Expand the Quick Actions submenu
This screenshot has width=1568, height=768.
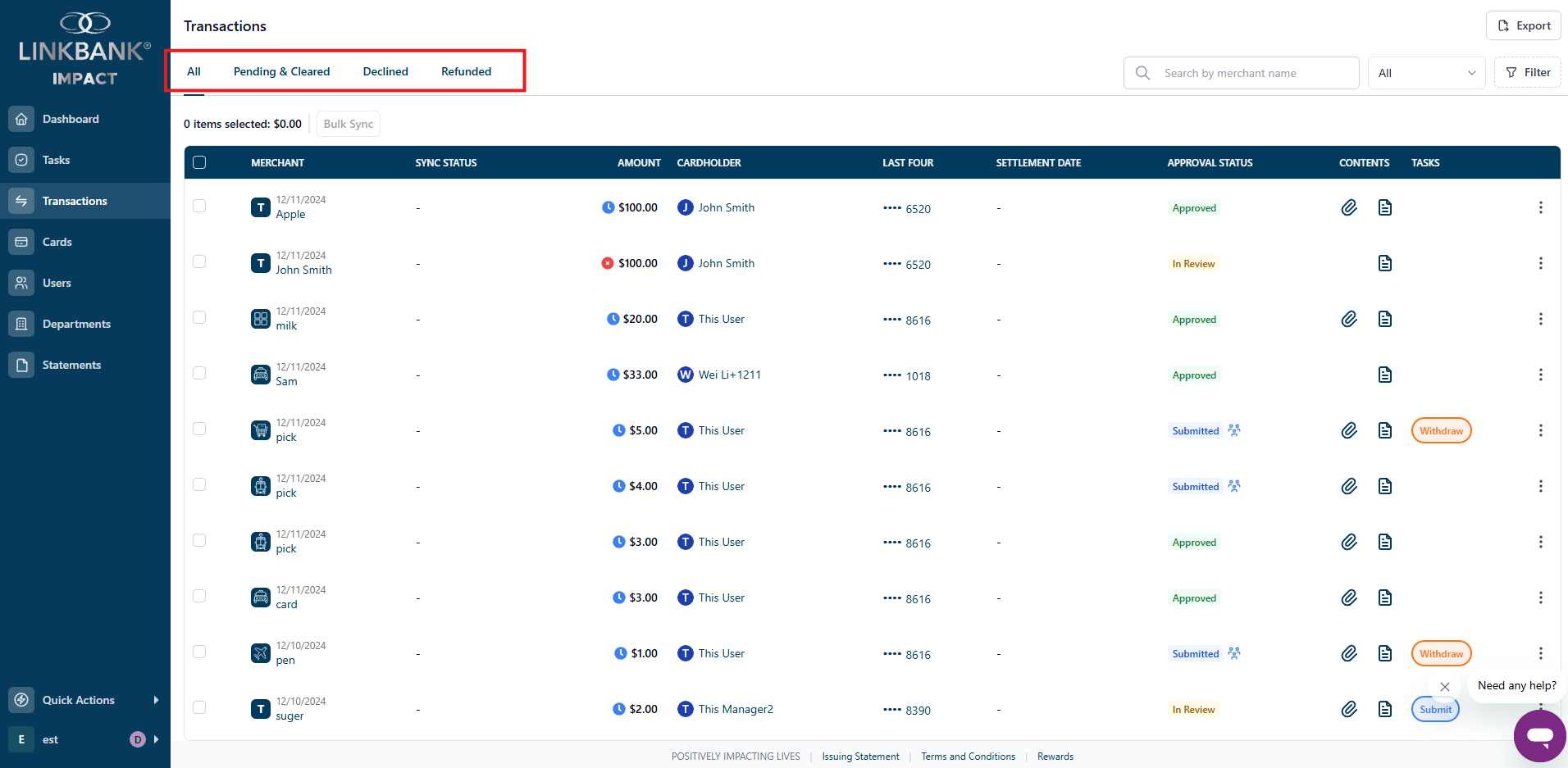point(156,700)
